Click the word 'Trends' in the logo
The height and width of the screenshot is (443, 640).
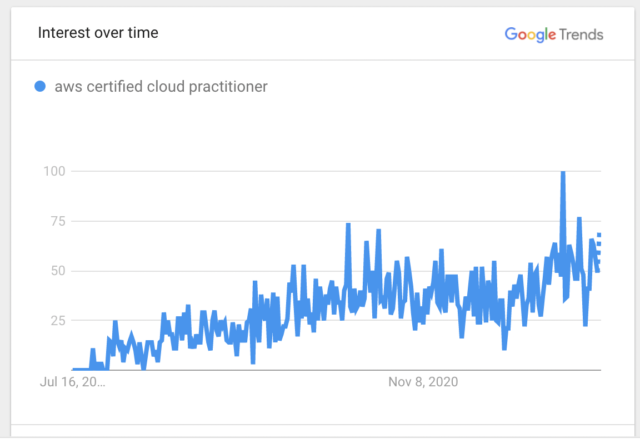pos(580,34)
